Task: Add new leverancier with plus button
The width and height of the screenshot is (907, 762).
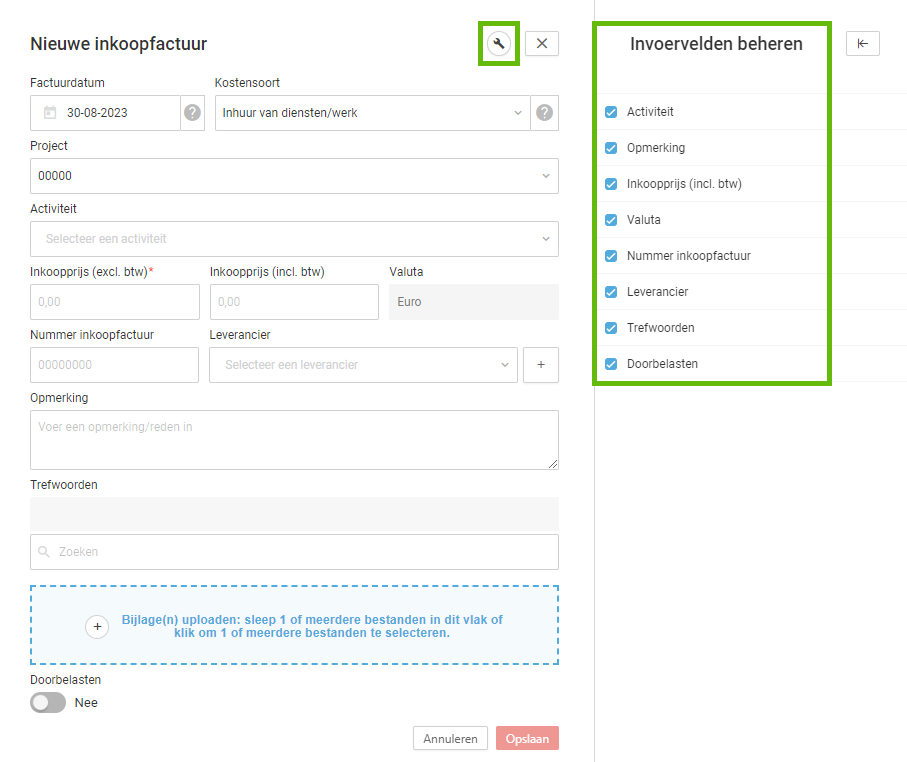Action: click(x=541, y=365)
